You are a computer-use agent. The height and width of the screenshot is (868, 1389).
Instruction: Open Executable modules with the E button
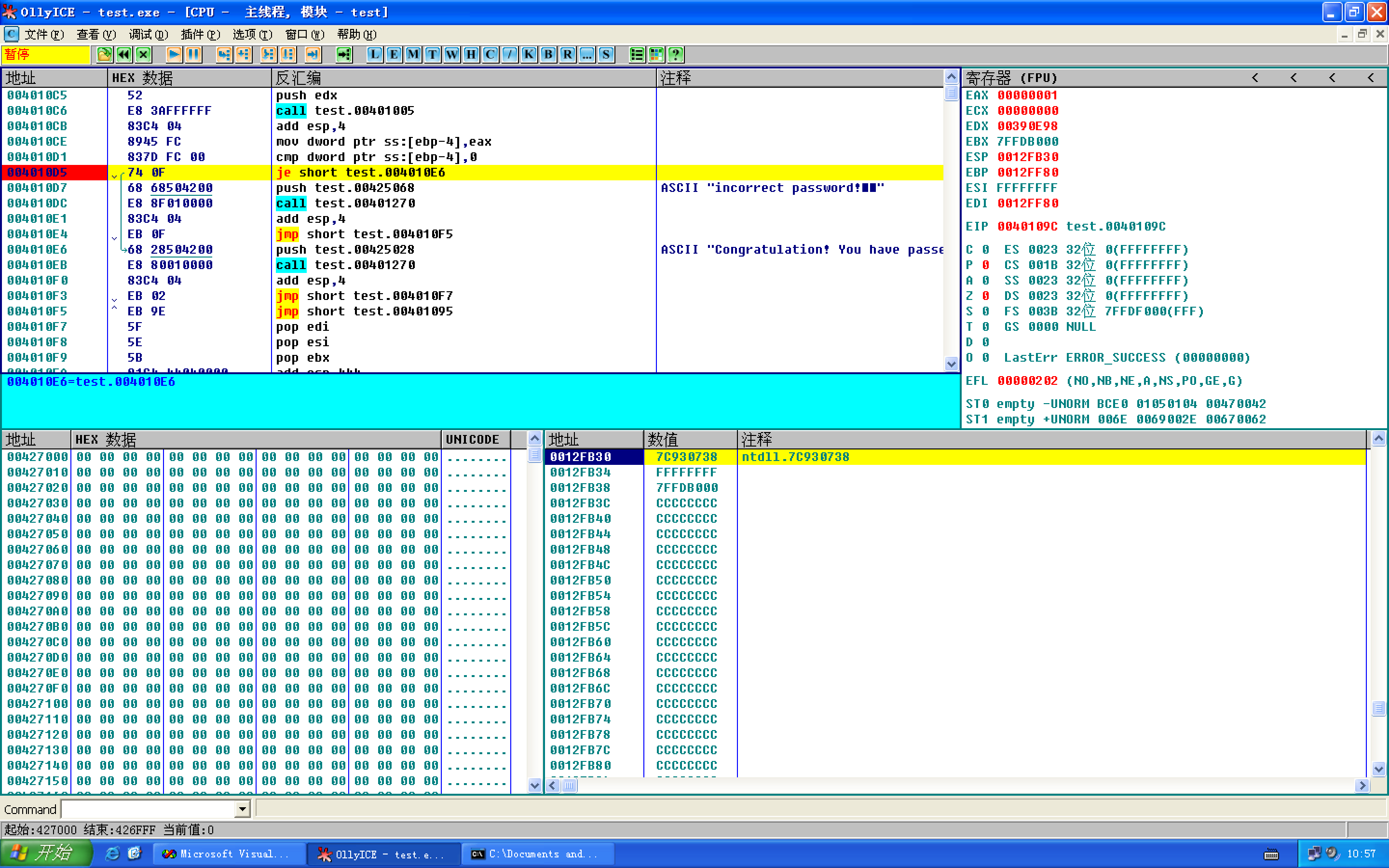tap(394, 54)
